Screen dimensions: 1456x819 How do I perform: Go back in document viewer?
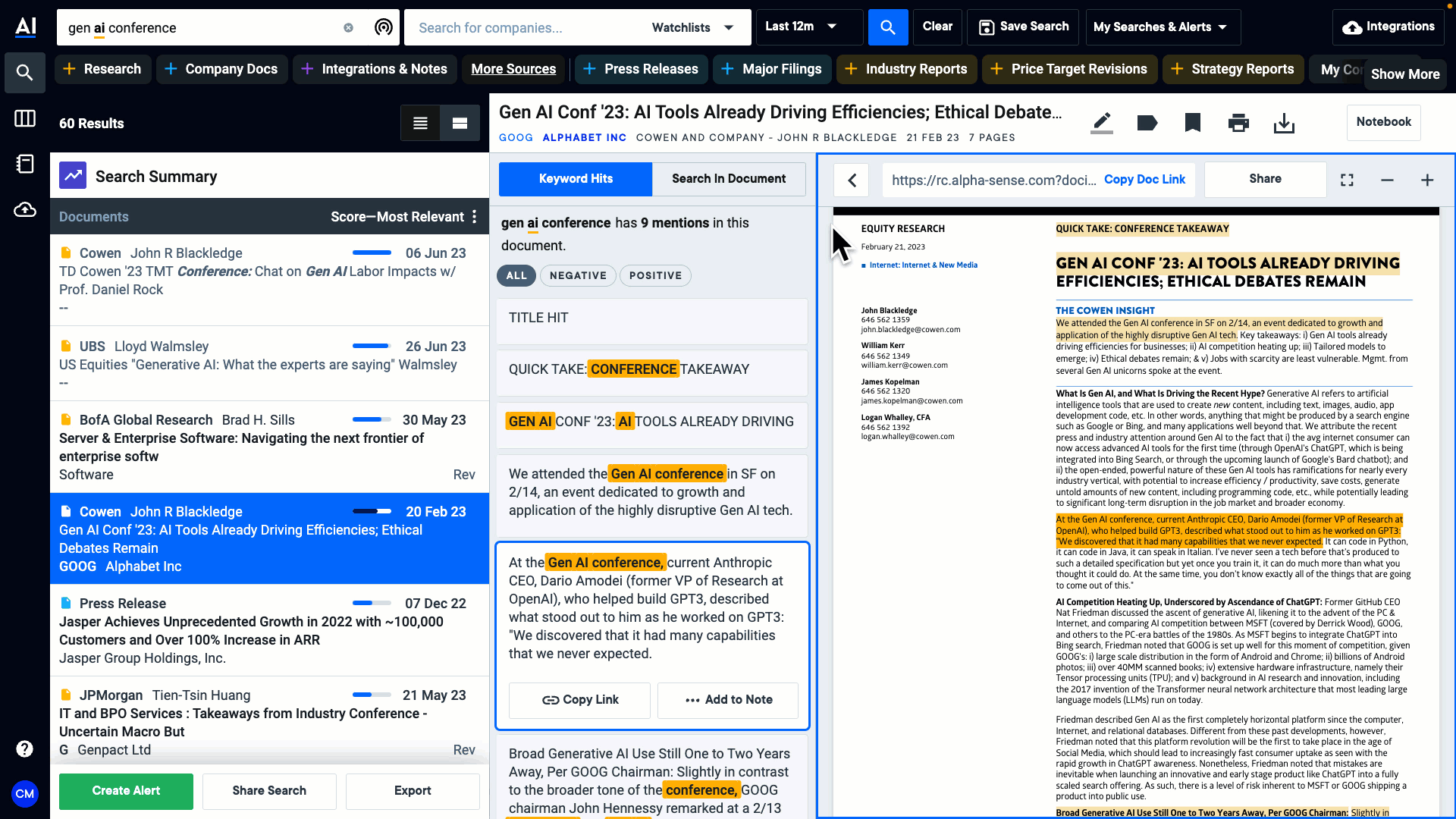[x=852, y=180]
